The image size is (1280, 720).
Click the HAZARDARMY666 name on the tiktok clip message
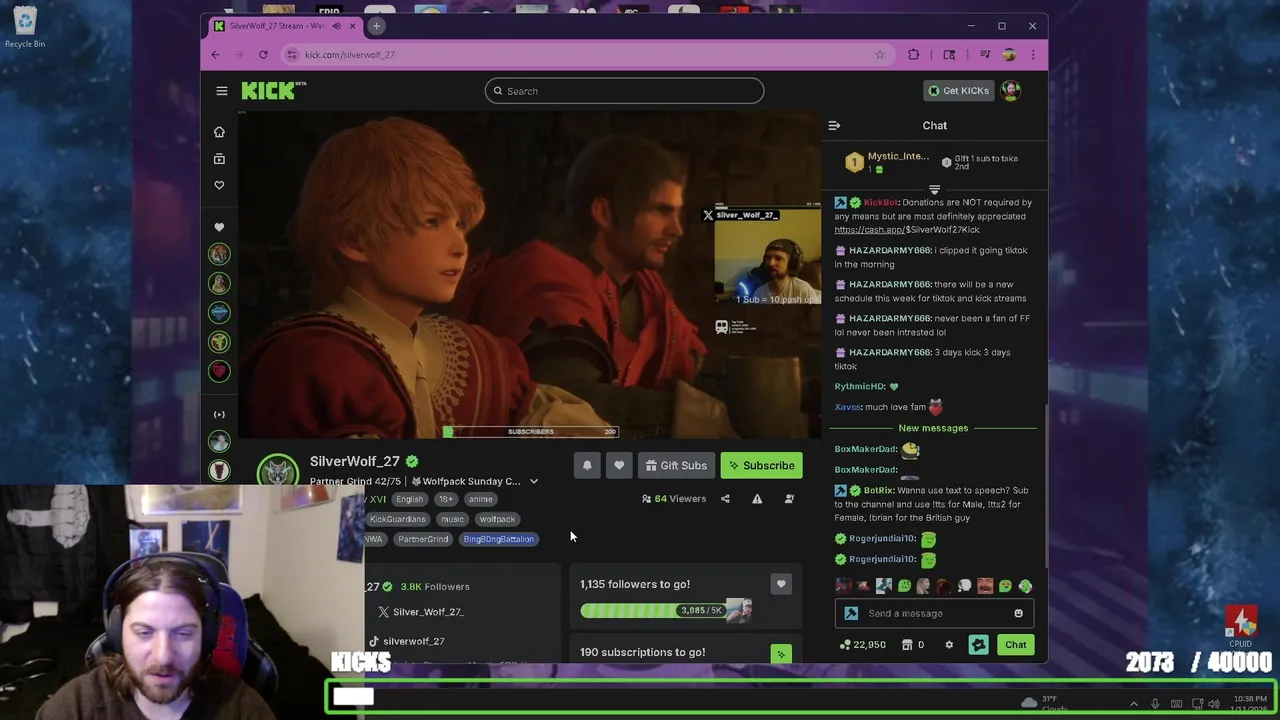[890, 250]
